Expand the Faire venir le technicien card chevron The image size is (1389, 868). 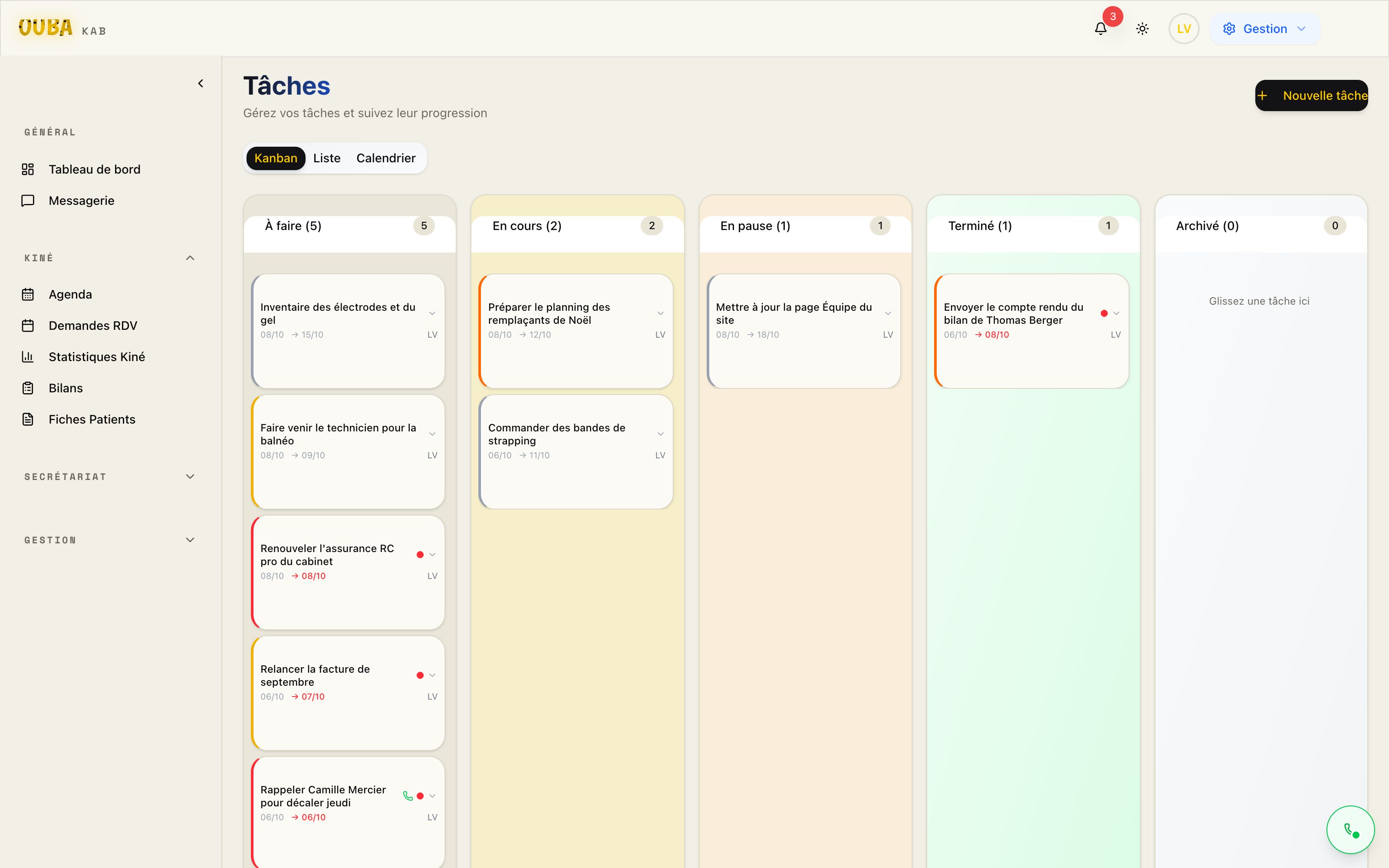(x=432, y=434)
